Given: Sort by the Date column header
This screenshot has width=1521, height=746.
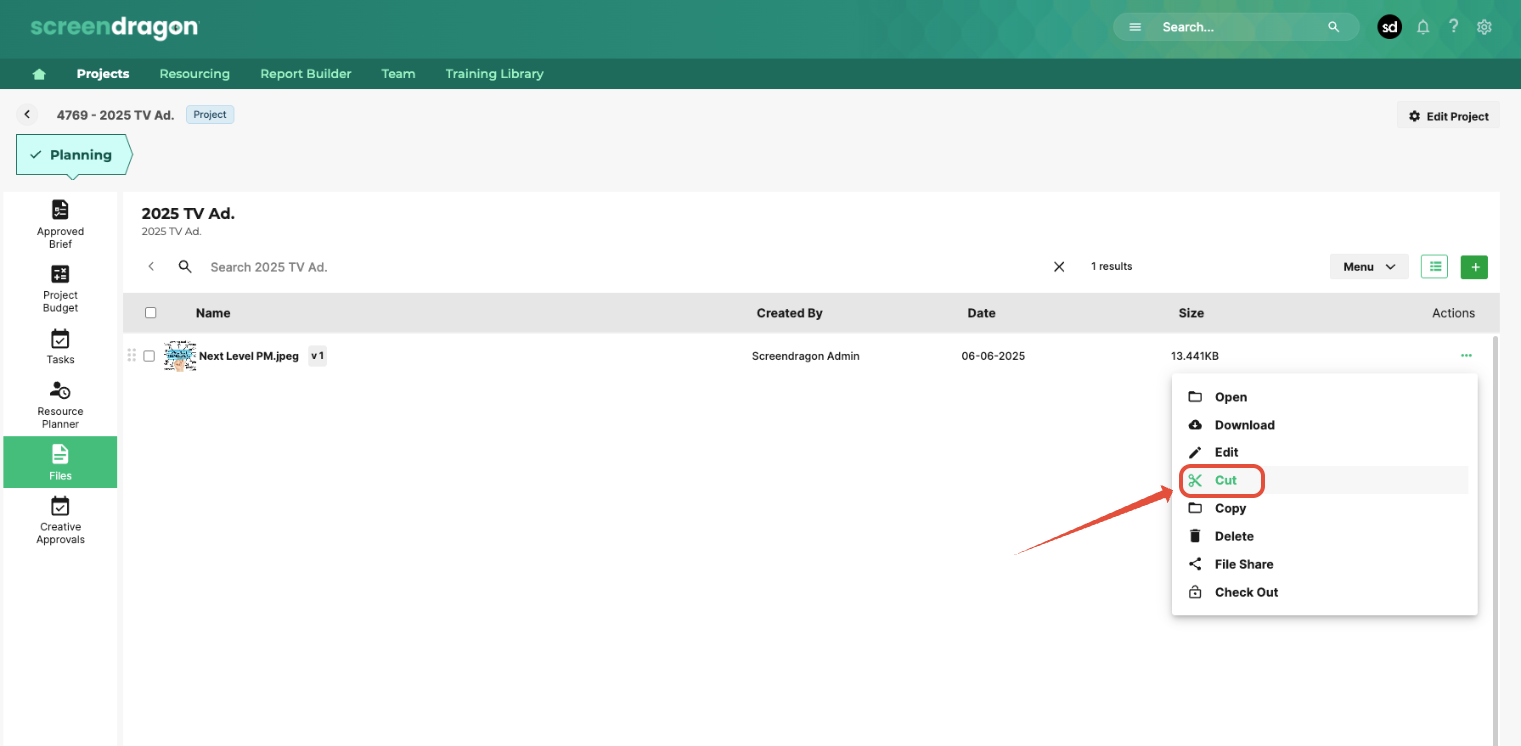Looking at the screenshot, I should coord(981,313).
